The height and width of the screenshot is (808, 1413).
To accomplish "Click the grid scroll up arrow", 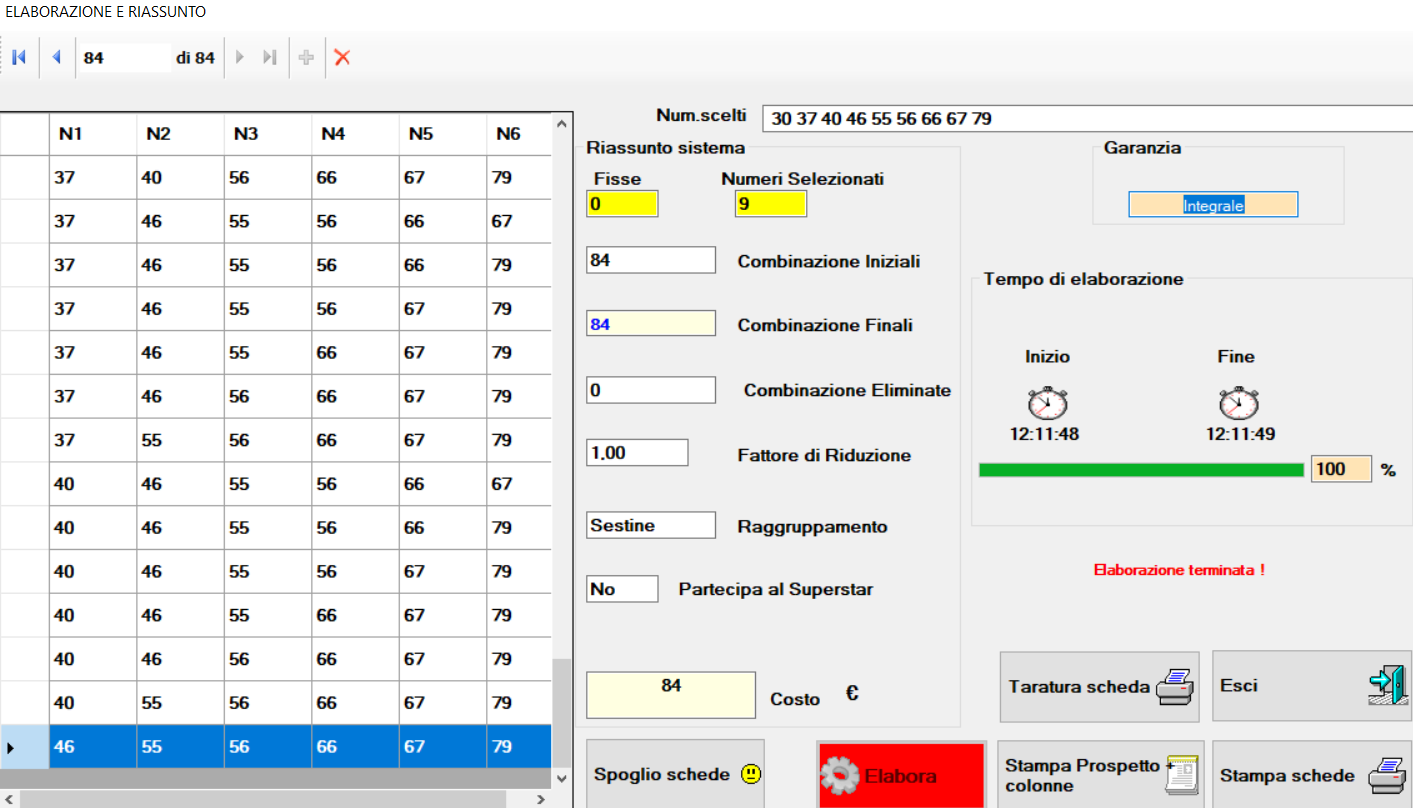I will click(x=562, y=125).
